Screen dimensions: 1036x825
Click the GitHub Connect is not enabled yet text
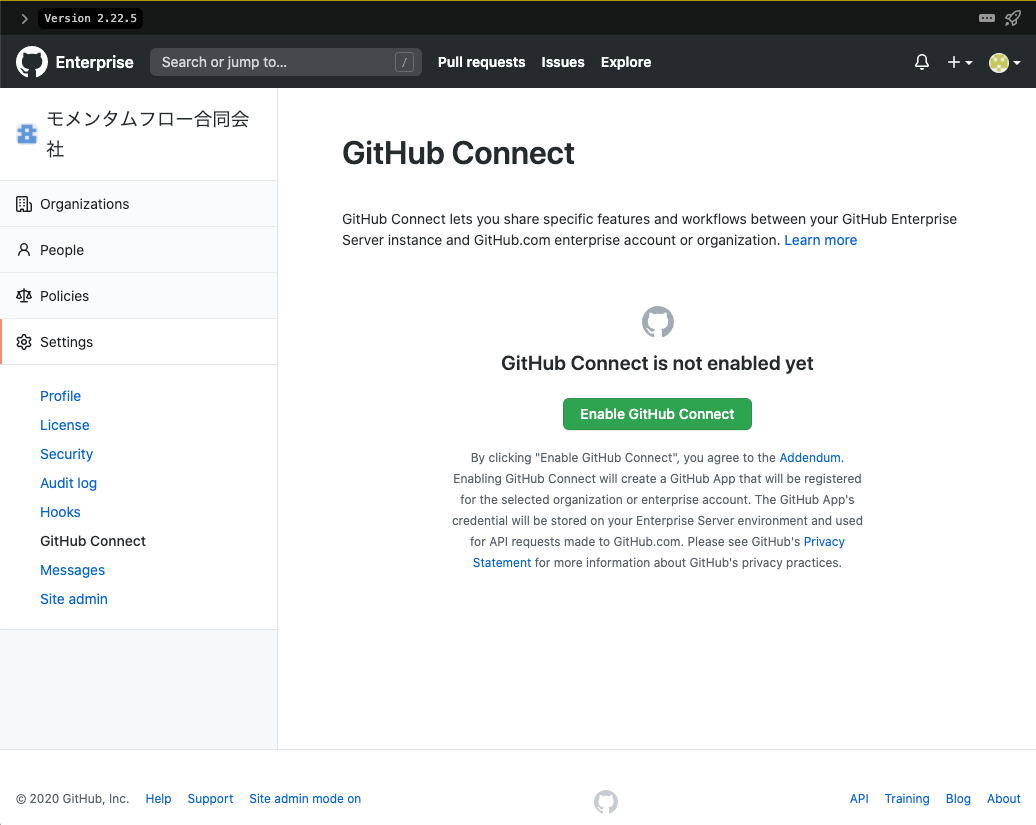click(x=657, y=363)
